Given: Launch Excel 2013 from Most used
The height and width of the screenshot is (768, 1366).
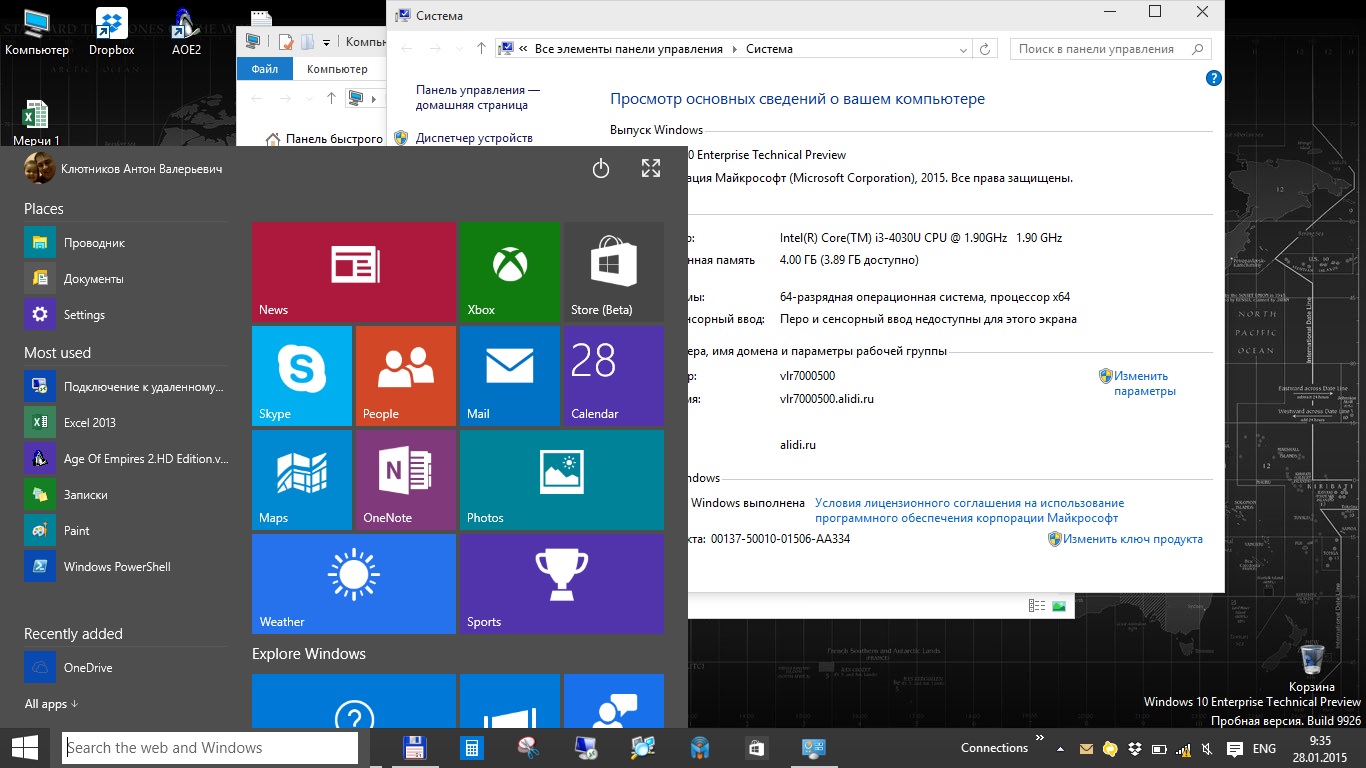Looking at the screenshot, I should click(x=126, y=422).
